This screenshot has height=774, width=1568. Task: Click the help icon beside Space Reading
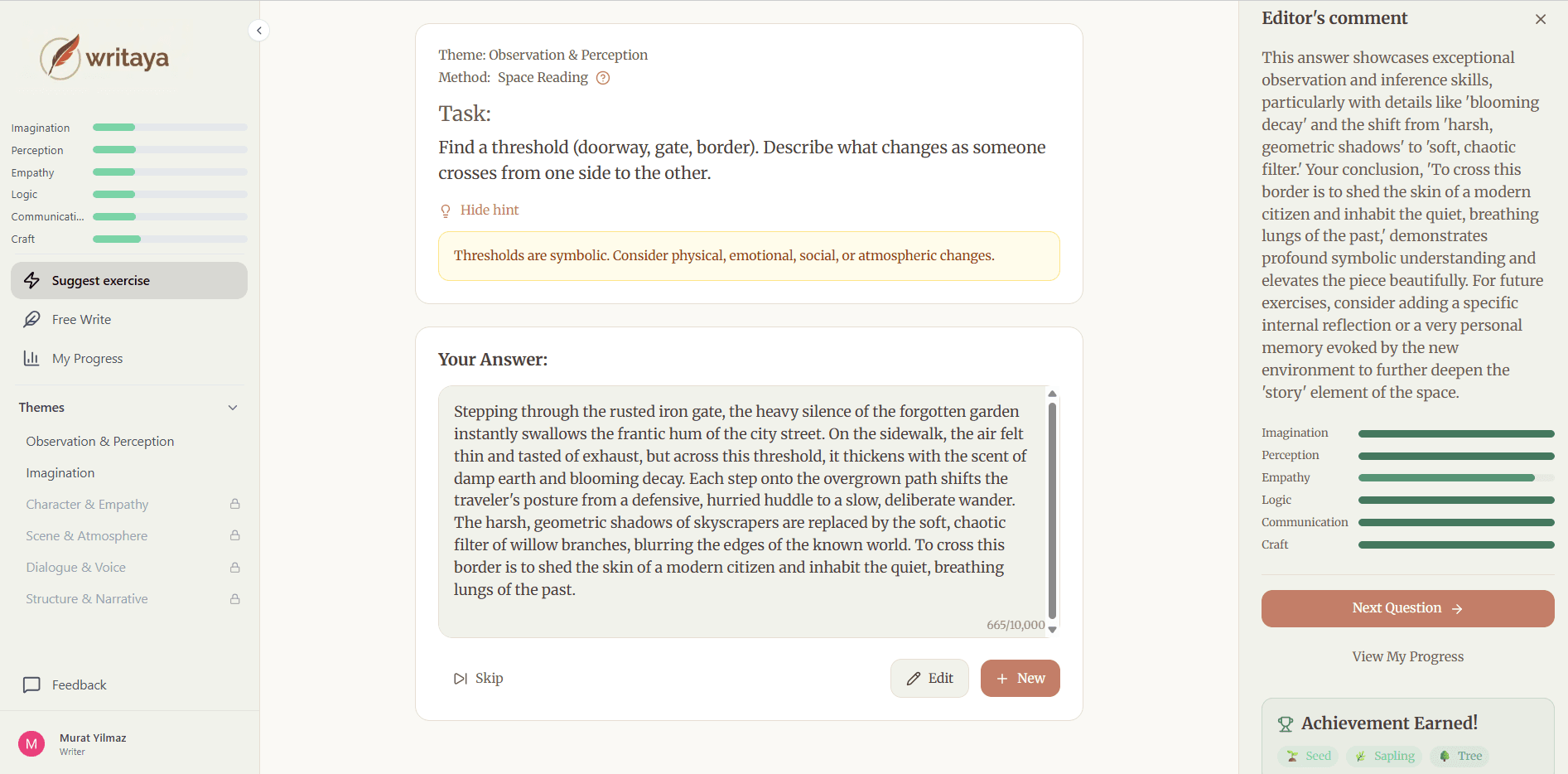coord(603,77)
